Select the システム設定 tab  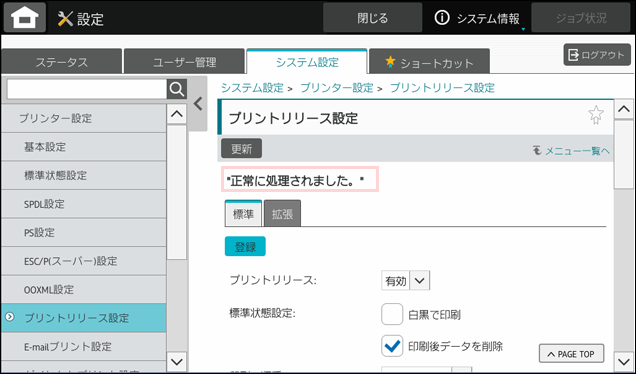(307, 62)
